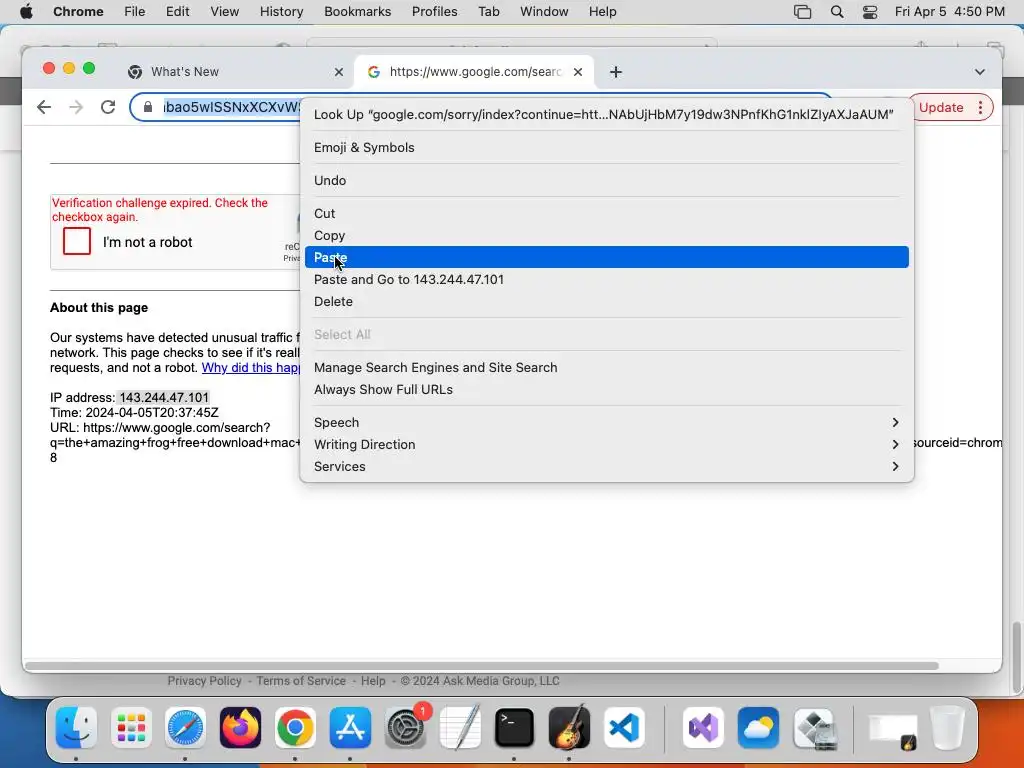Click the red Update button

click(x=940, y=108)
